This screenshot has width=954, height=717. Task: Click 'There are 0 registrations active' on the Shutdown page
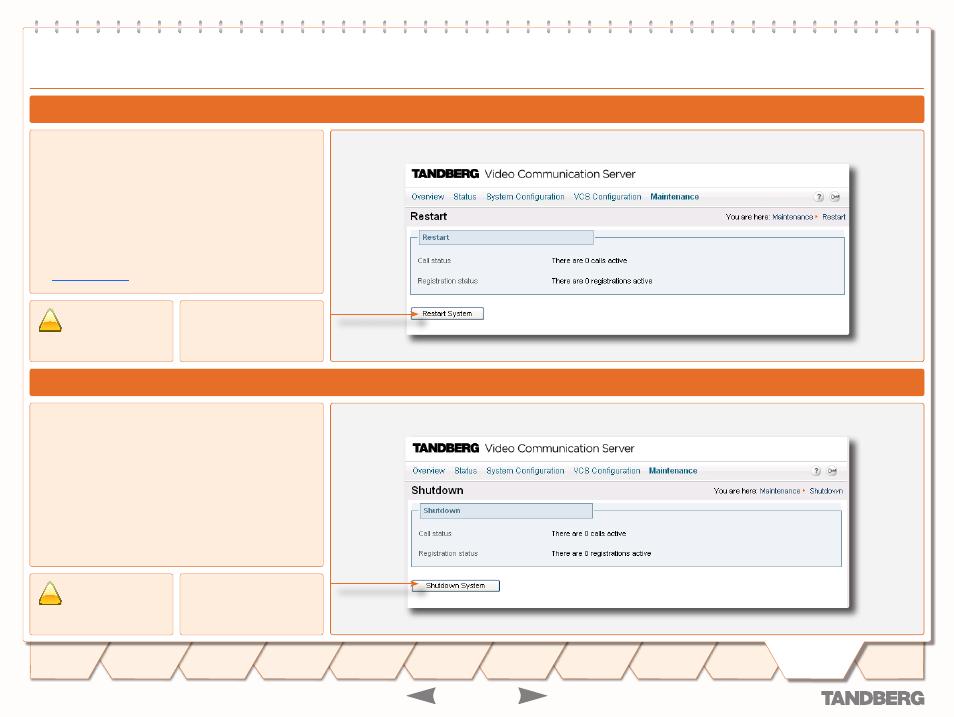click(x=601, y=554)
